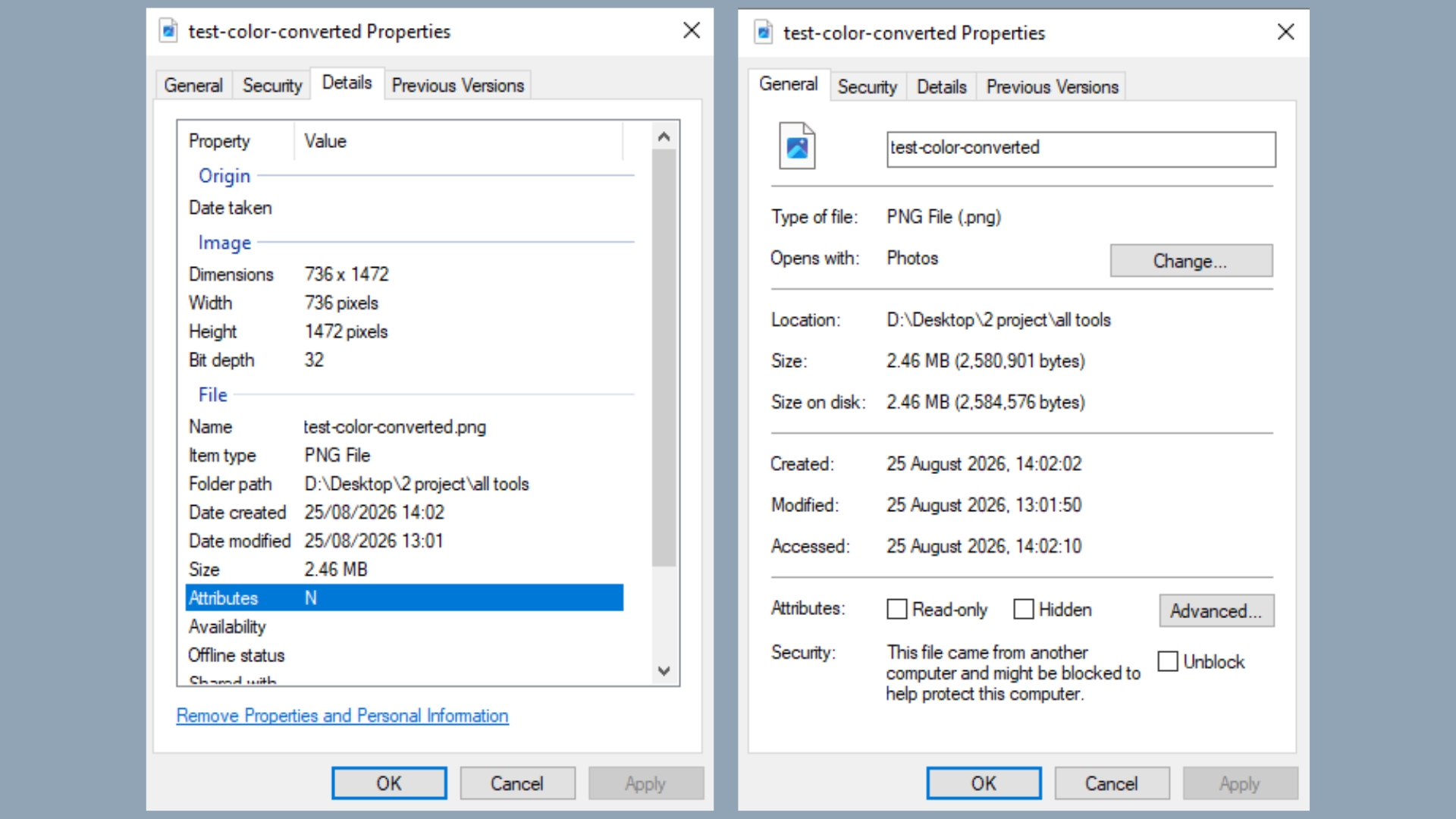1456x819 pixels.
Task: Click Cancel in the left window
Action: 517,783
